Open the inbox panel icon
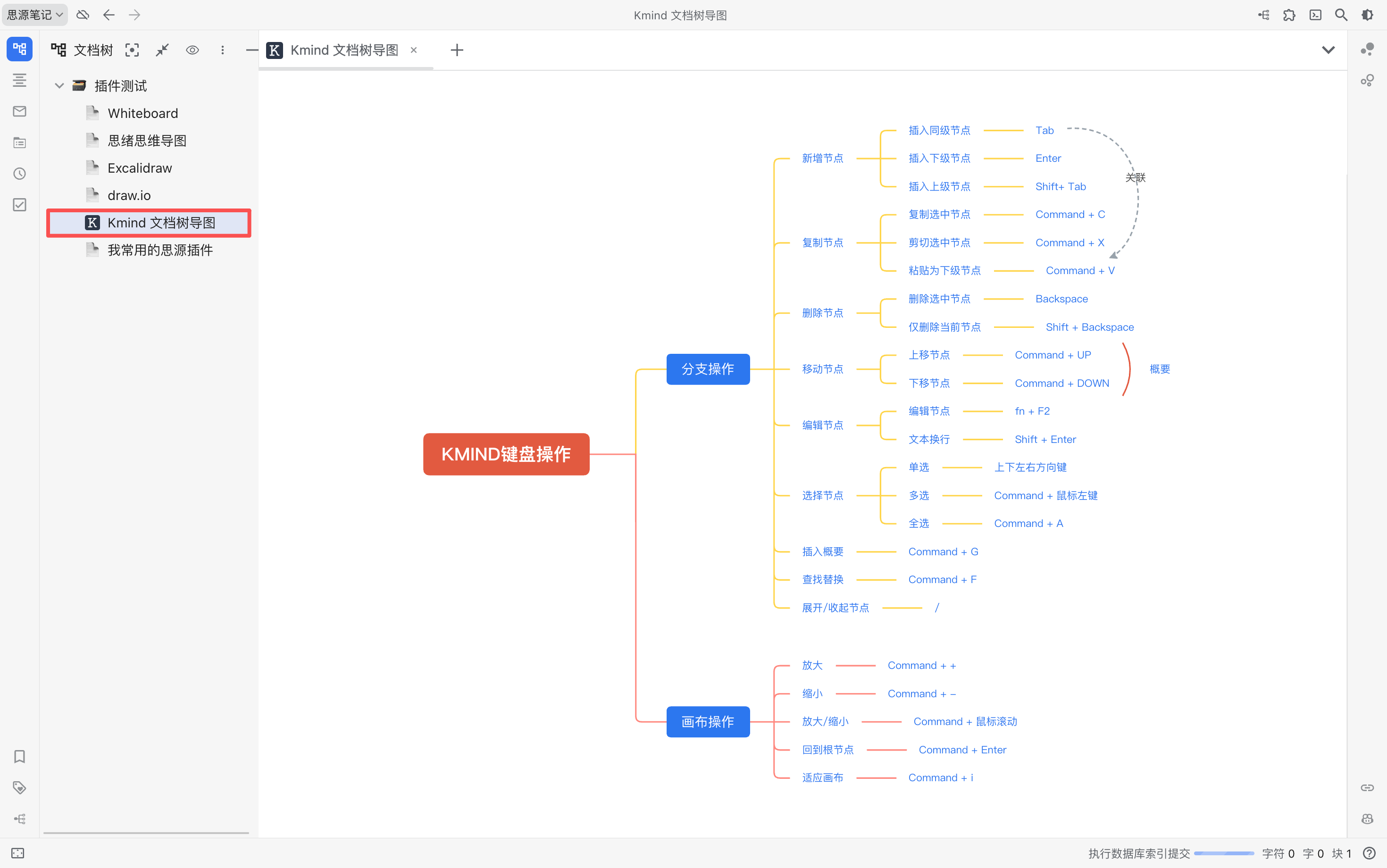 (x=19, y=111)
